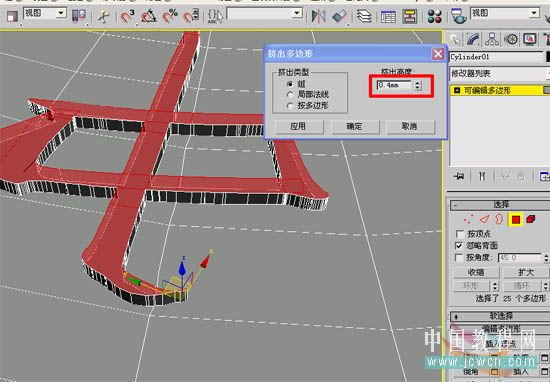The height and width of the screenshot is (382, 550).
Task: Open the Schematic View icon
Action: pos(409,16)
